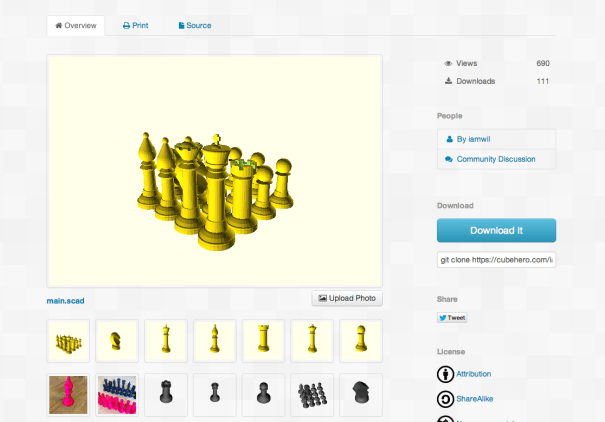Select the dark gray pawn thumbnail
The width and height of the screenshot is (605, 422).
coord(264,395)
